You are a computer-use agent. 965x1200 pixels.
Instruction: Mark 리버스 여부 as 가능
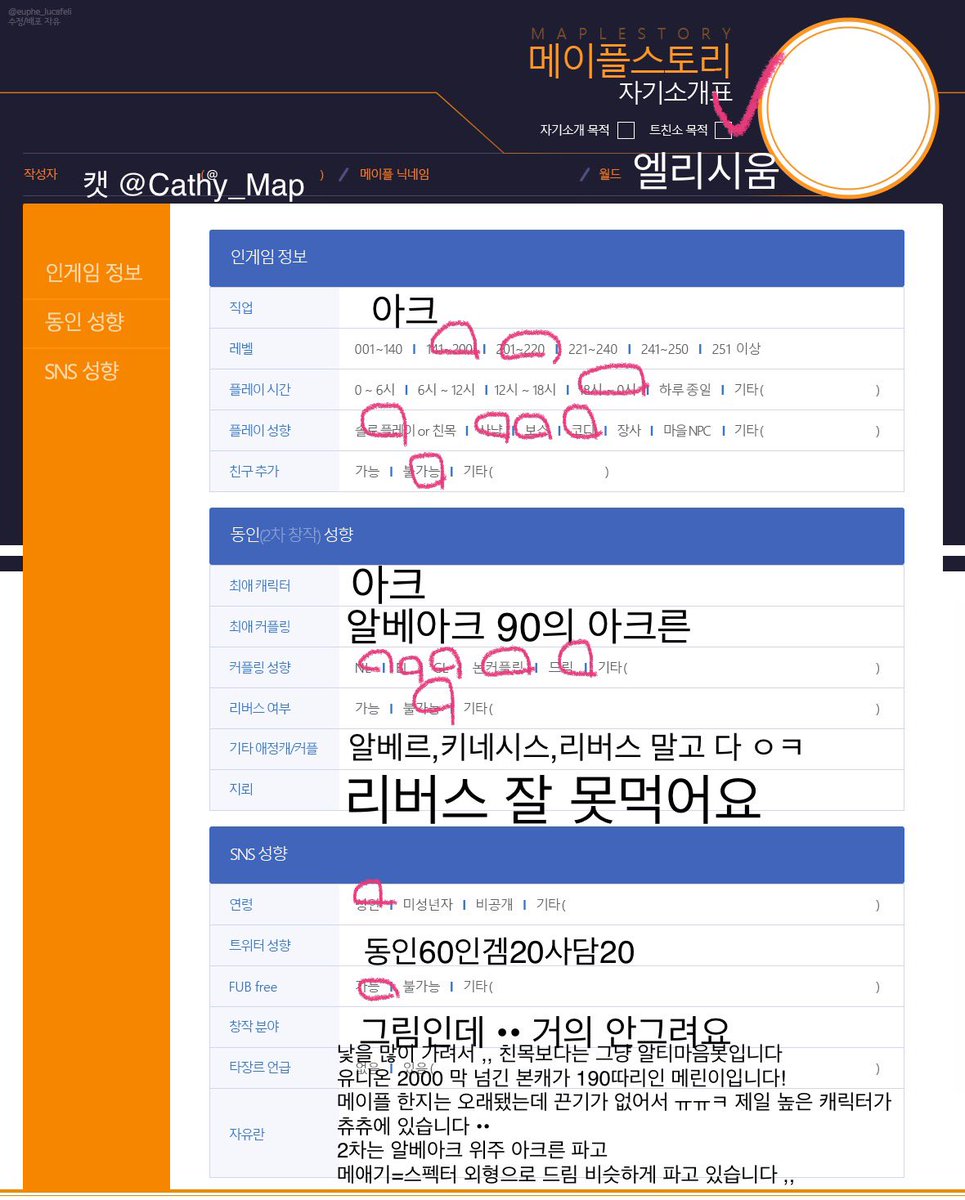(367, 708)
